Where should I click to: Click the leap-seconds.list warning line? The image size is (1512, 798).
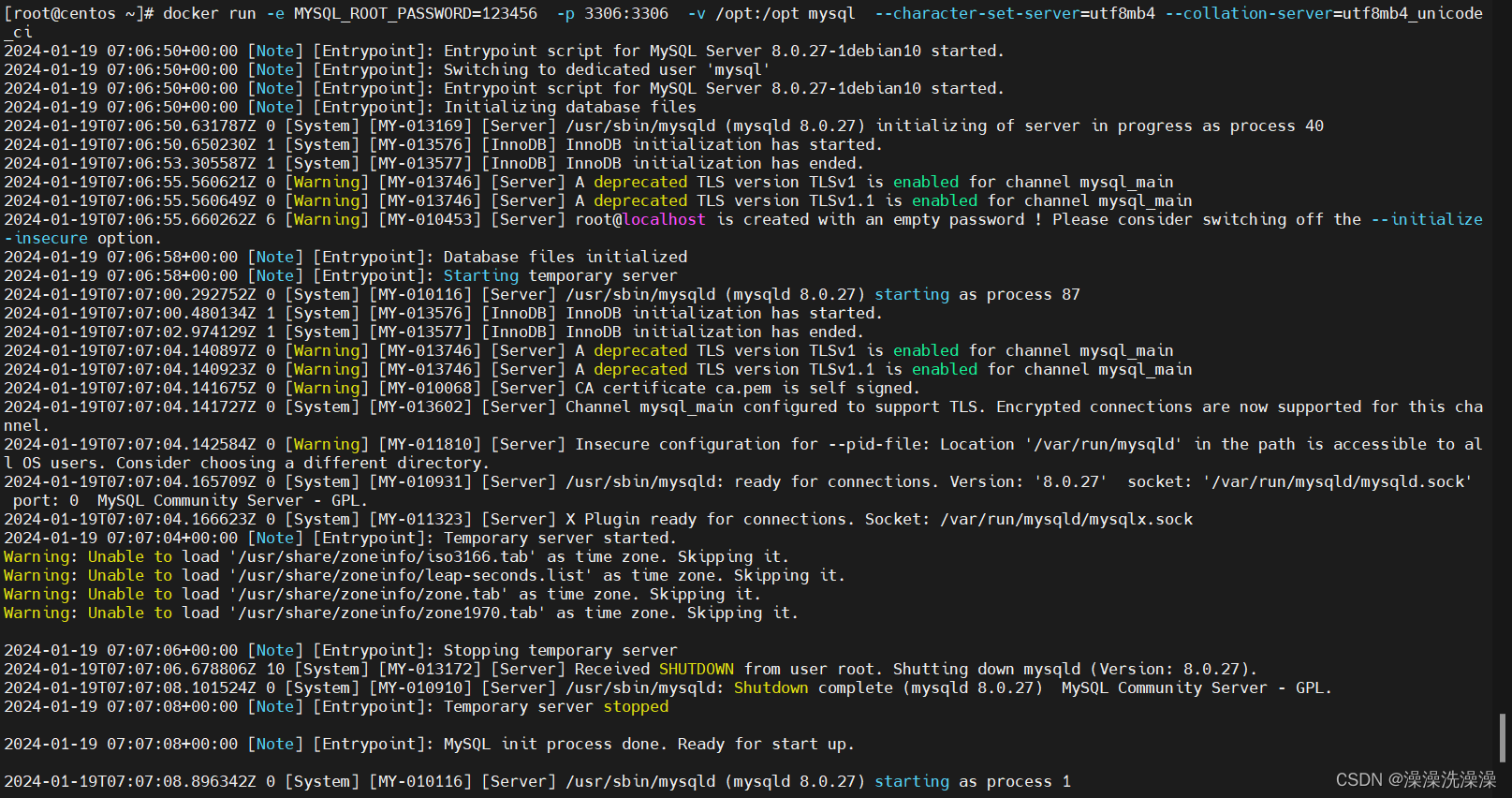coord(425,575)
